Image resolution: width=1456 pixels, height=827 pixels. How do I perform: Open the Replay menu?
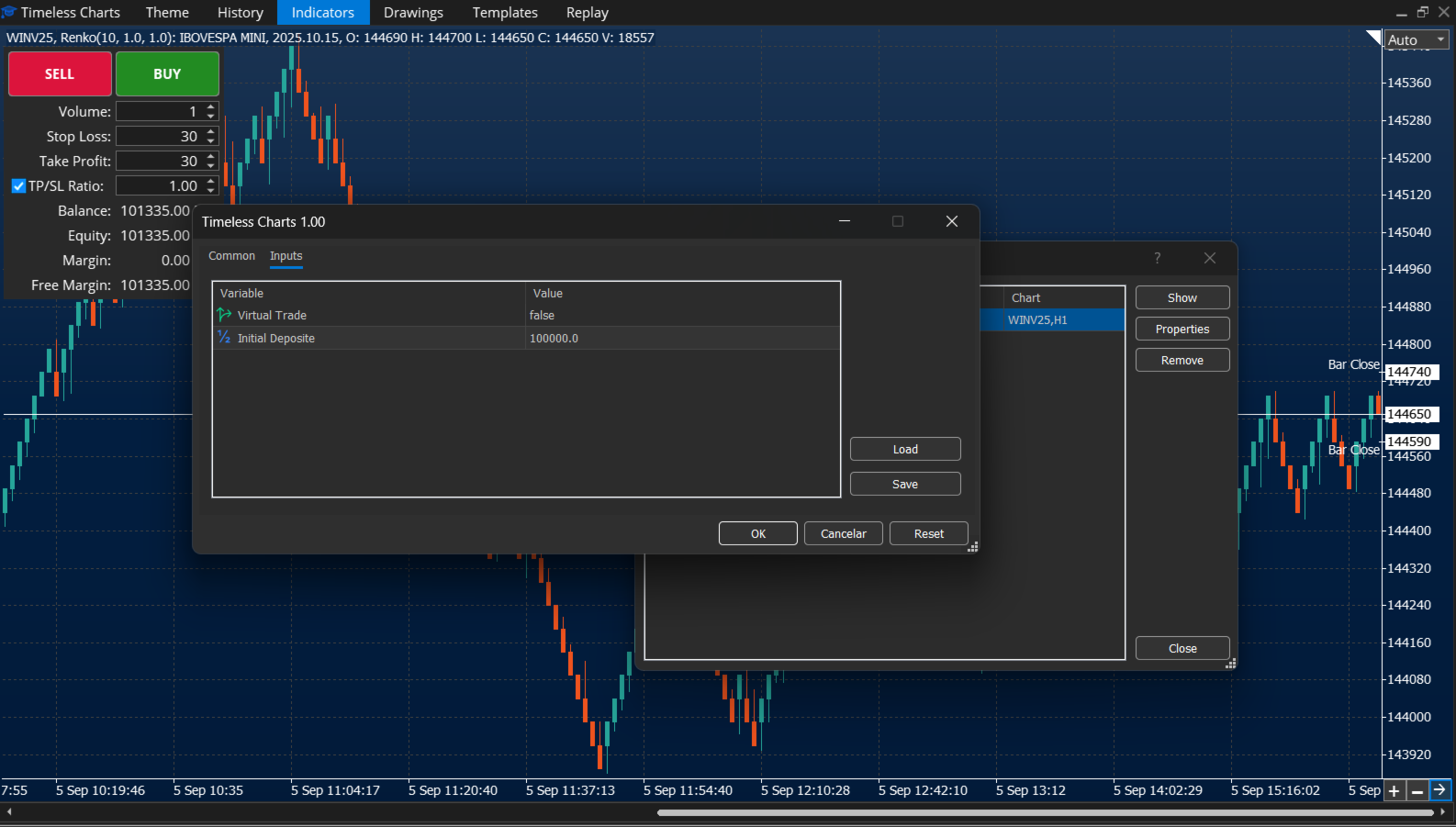coord(588,12)
